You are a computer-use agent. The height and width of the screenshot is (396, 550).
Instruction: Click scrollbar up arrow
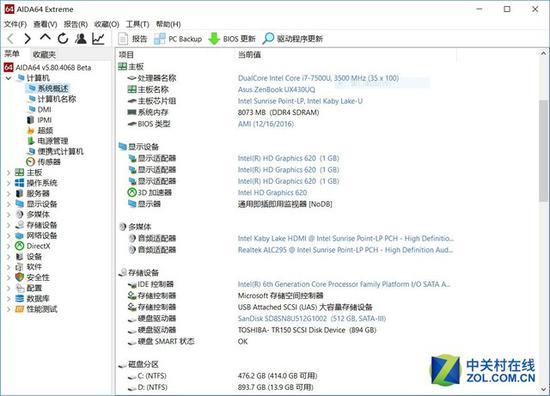point(543,54)
